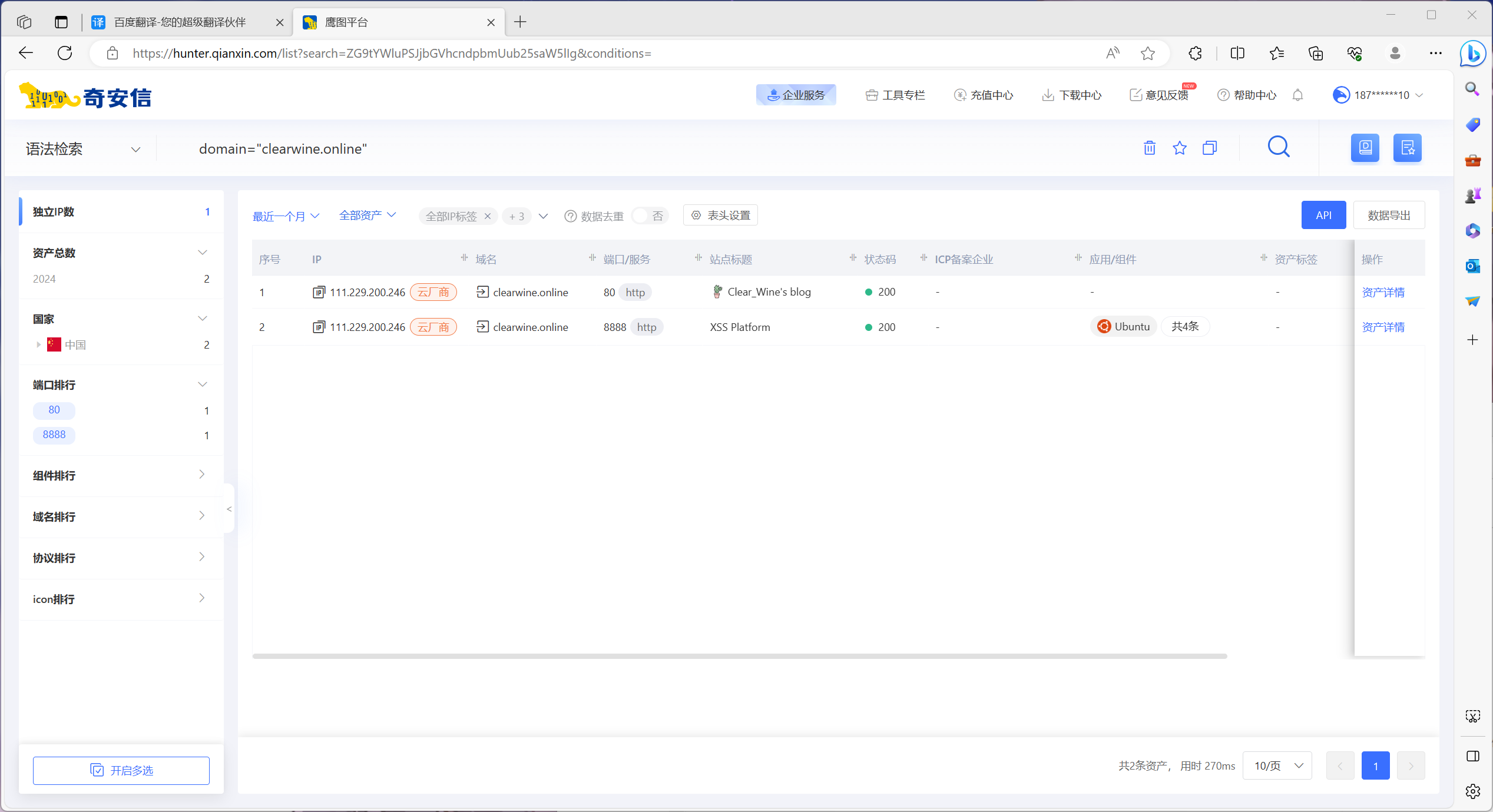Open the user account 187******10 dropdown
Viewport: 1493px width, 812px height.
pos(1378,95)
